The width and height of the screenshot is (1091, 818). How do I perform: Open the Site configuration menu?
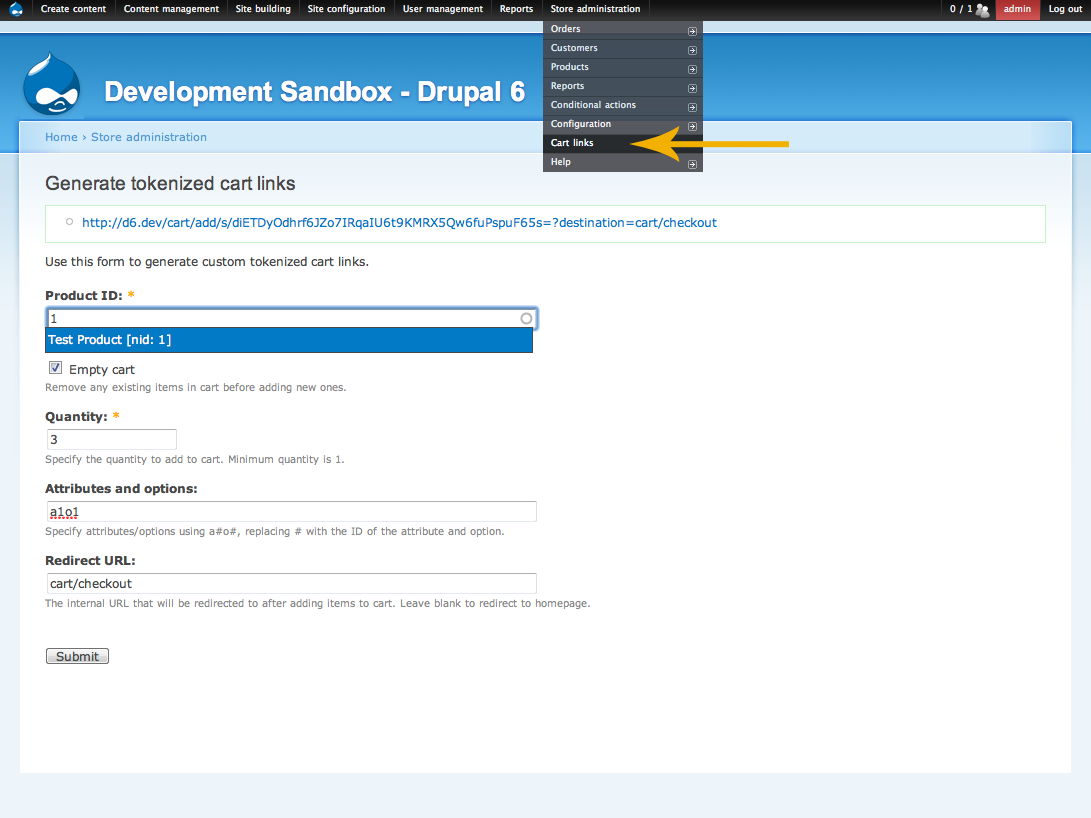pos(345,9)
